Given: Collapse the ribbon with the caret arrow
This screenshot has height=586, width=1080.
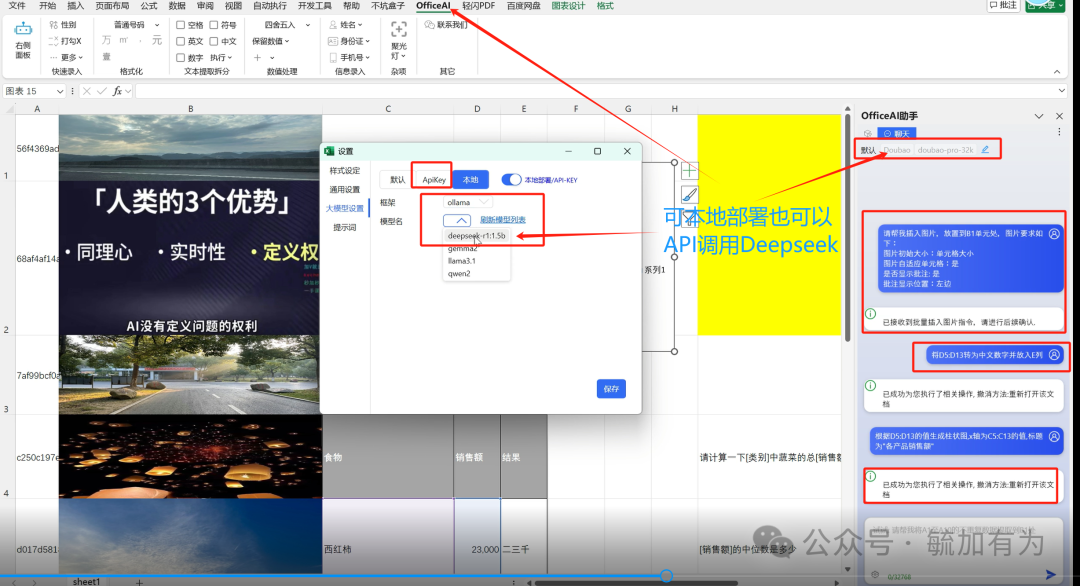Looking at the screenshot, I should point(1057,72).
